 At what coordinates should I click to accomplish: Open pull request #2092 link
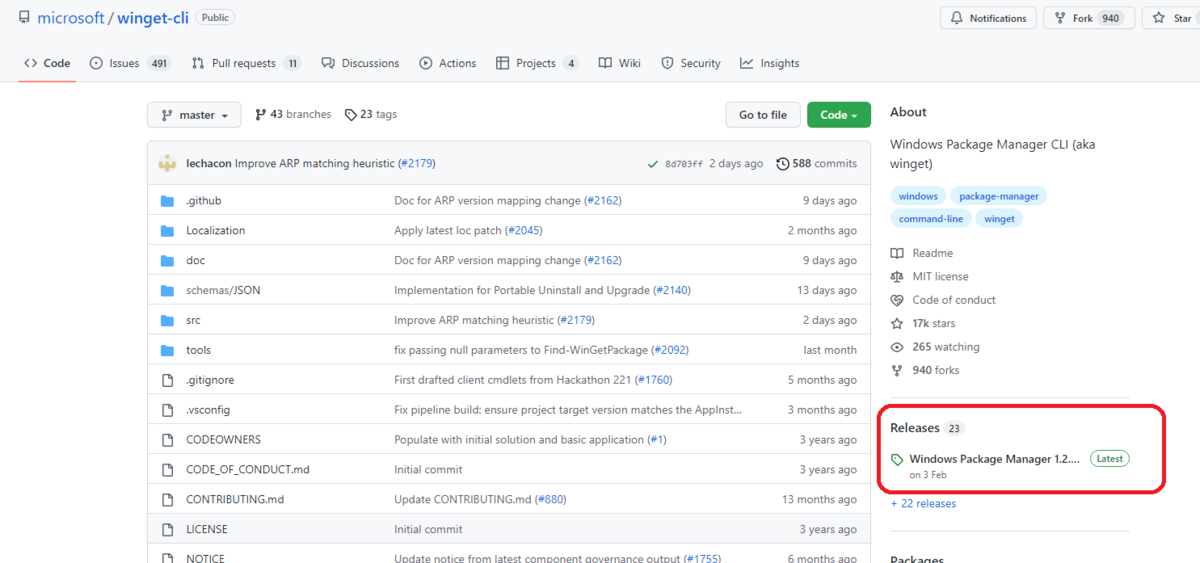click(x=670, y=350)
